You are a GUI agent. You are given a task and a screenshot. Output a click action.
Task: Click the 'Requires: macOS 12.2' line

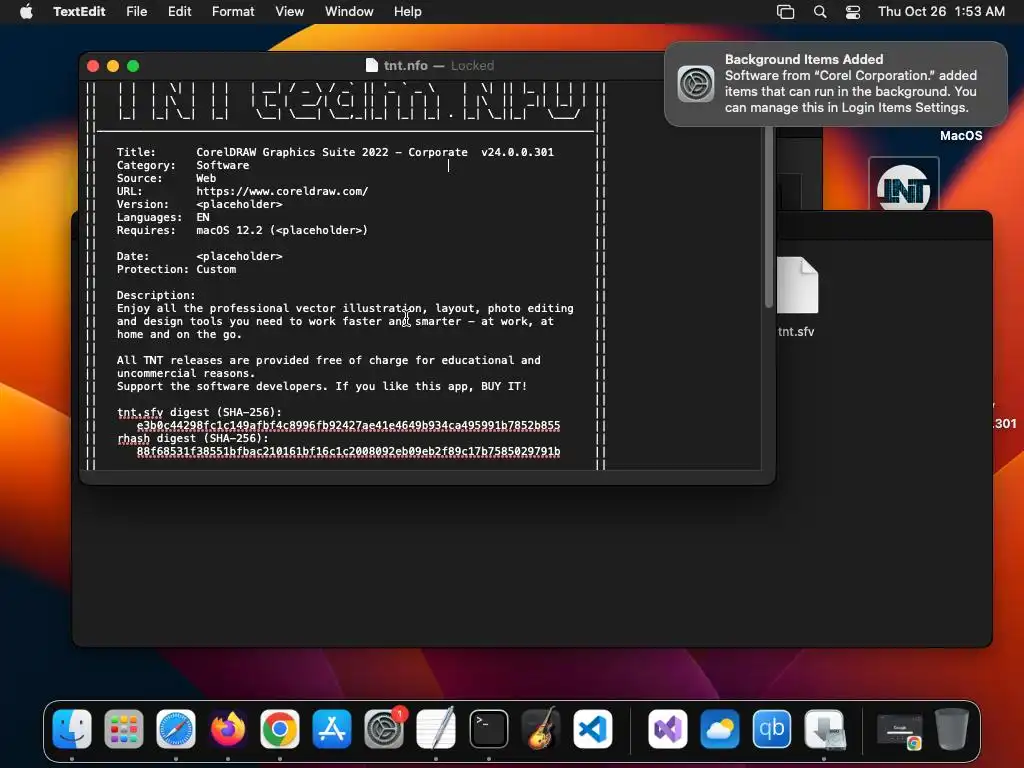click(x=242, y=231)
